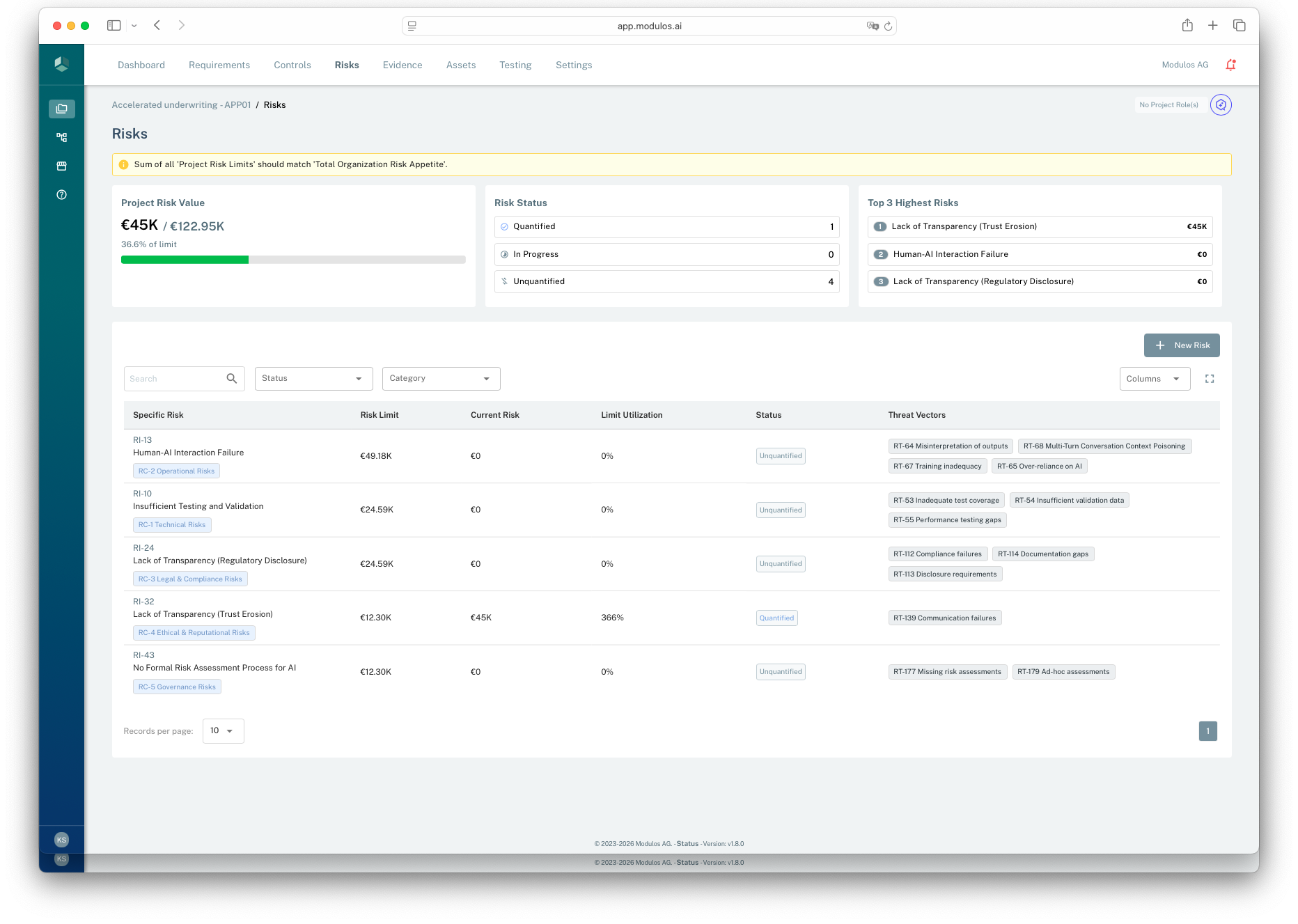Toggle the RC-2 Operational Risks tag
Viewport: 1298px width, 924px height.
(175, 471)
